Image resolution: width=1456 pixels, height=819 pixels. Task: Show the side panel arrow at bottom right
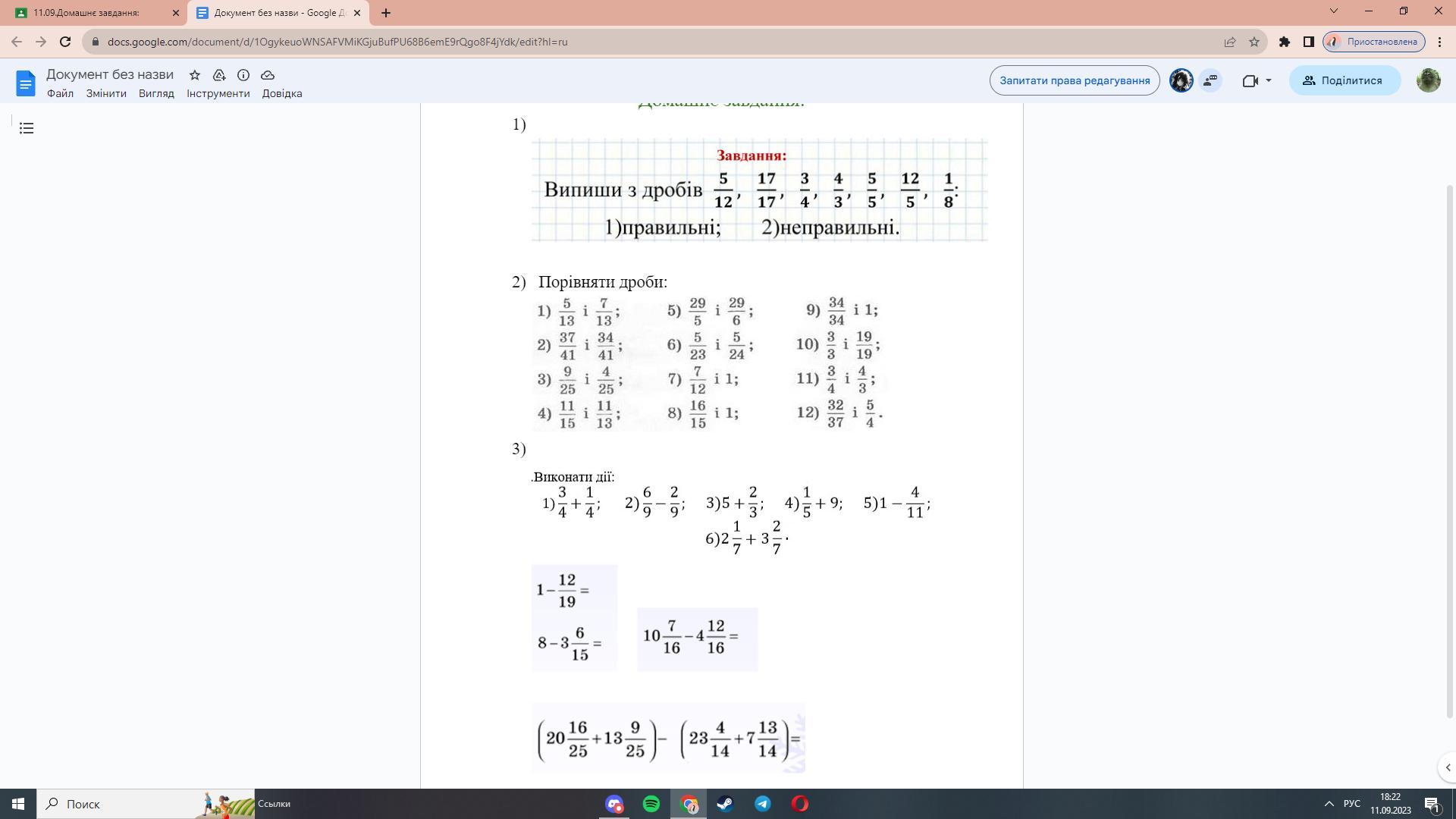click(x=1447, y=767)
